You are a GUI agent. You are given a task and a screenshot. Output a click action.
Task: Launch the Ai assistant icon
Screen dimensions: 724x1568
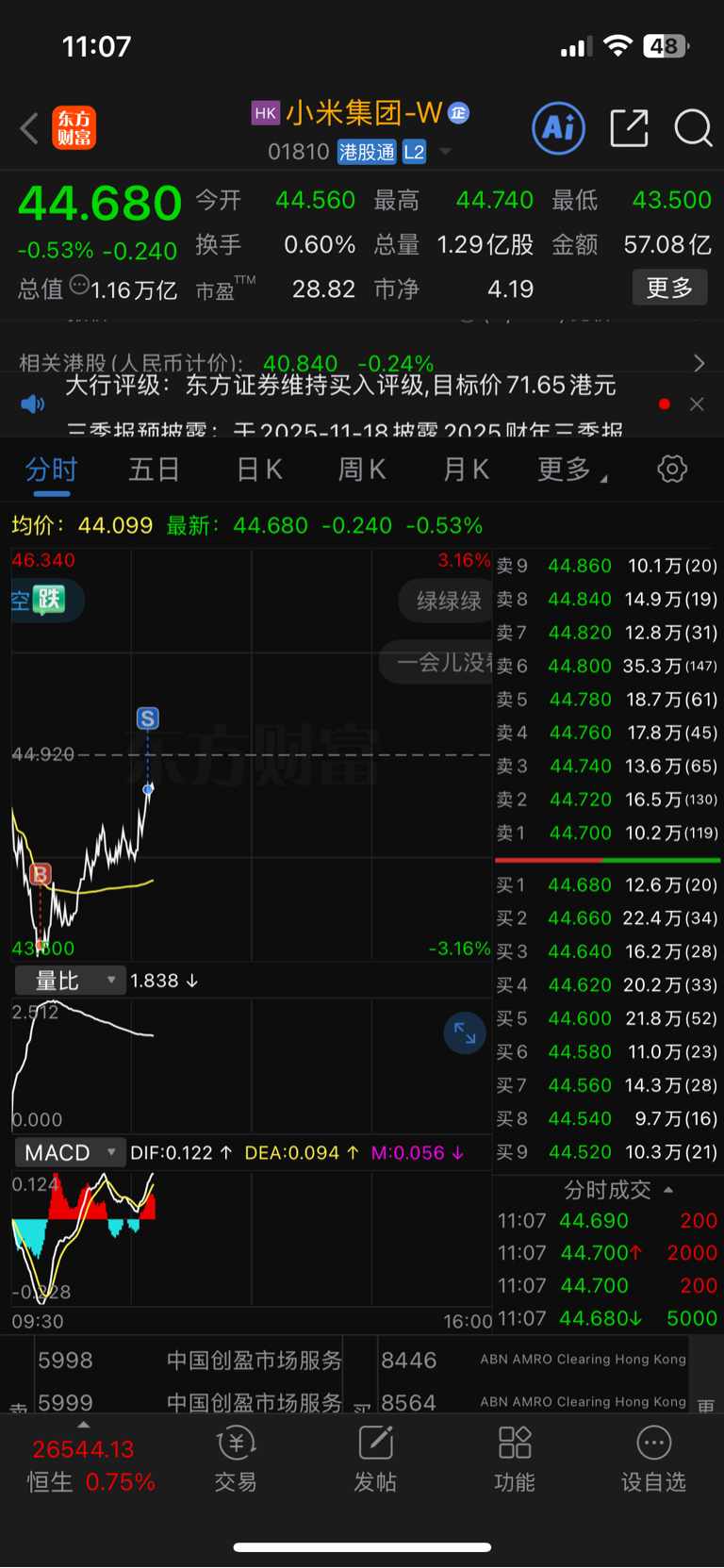559,128
